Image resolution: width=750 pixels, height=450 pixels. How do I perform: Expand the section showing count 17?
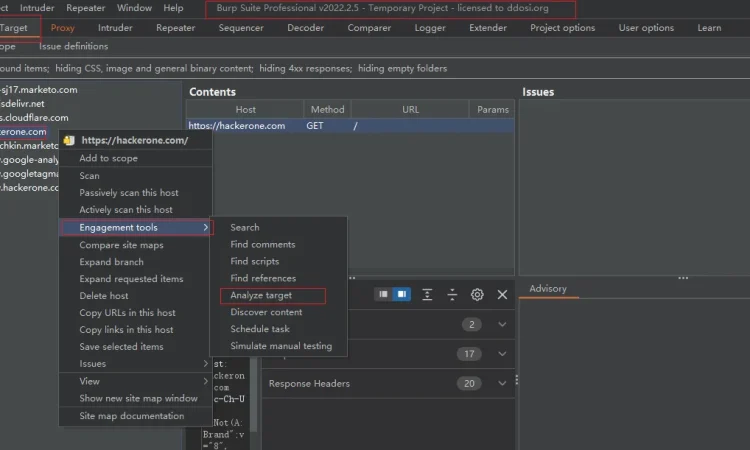coord(502,354)
